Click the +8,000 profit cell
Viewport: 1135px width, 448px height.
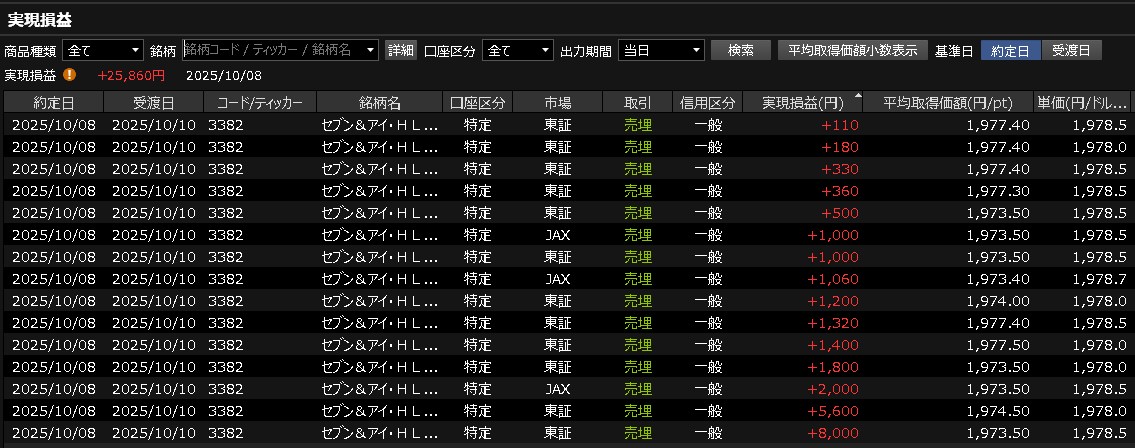[833, 433]
